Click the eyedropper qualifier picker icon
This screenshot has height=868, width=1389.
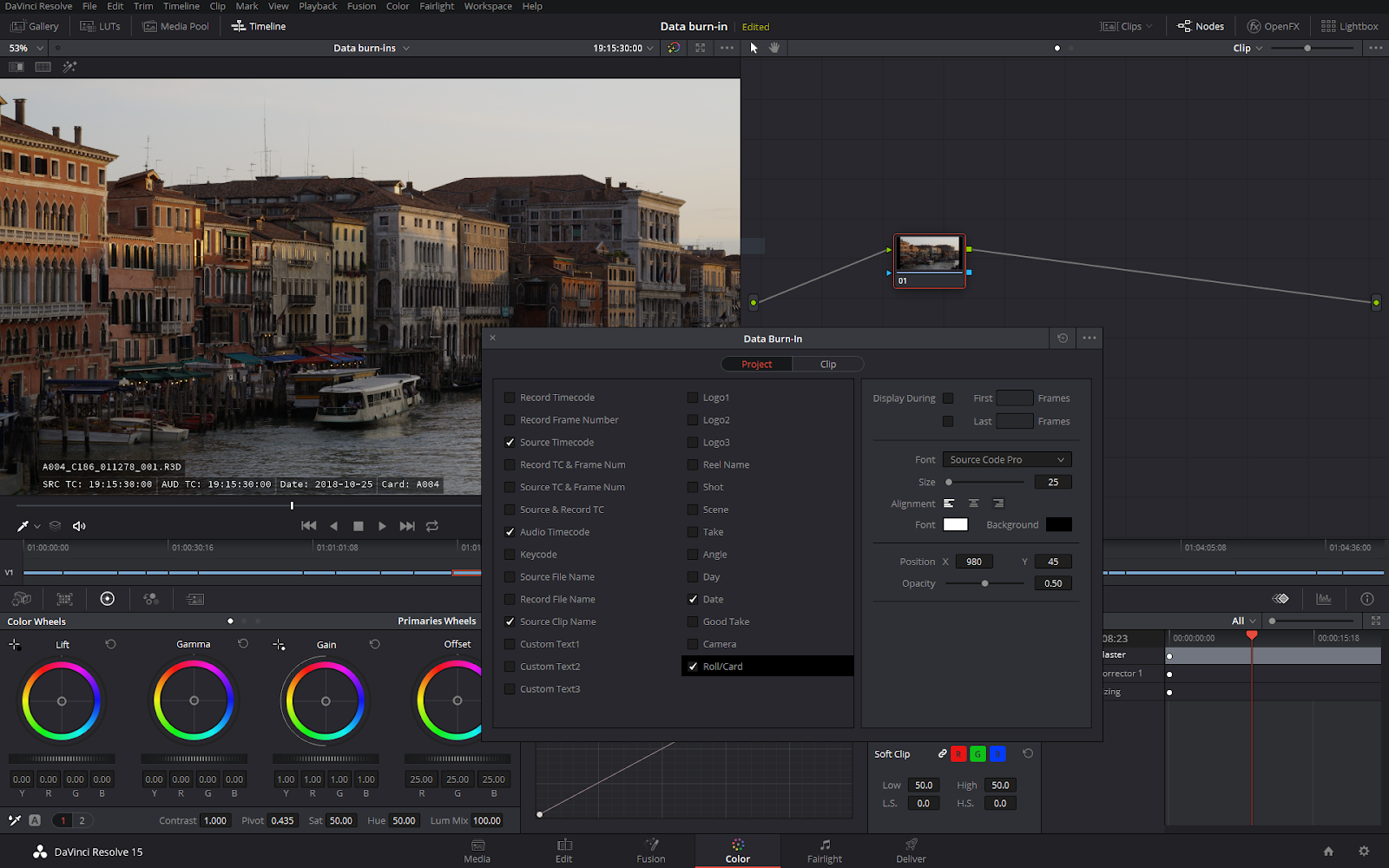pos(23,526)
